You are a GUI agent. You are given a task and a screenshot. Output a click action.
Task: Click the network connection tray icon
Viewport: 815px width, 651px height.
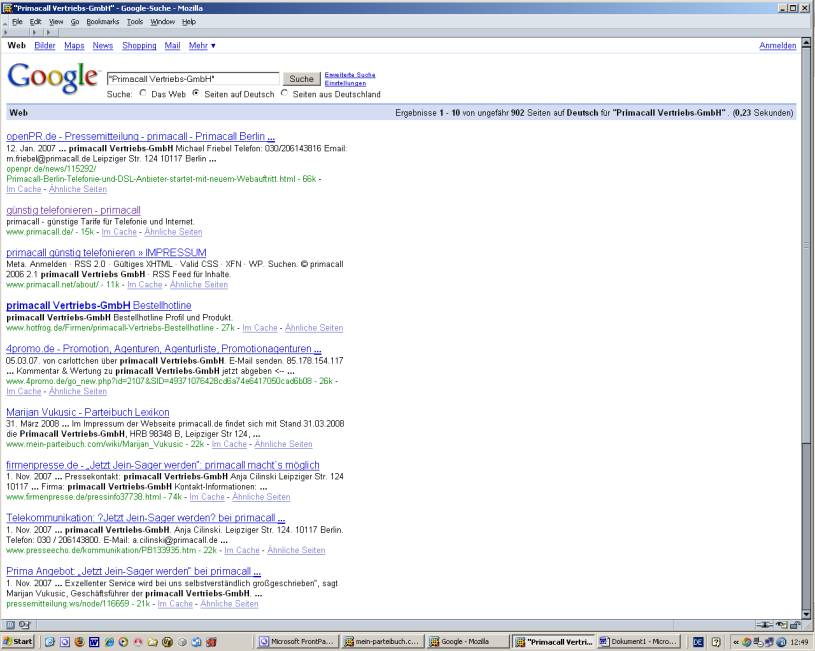[x=769, y=642]
